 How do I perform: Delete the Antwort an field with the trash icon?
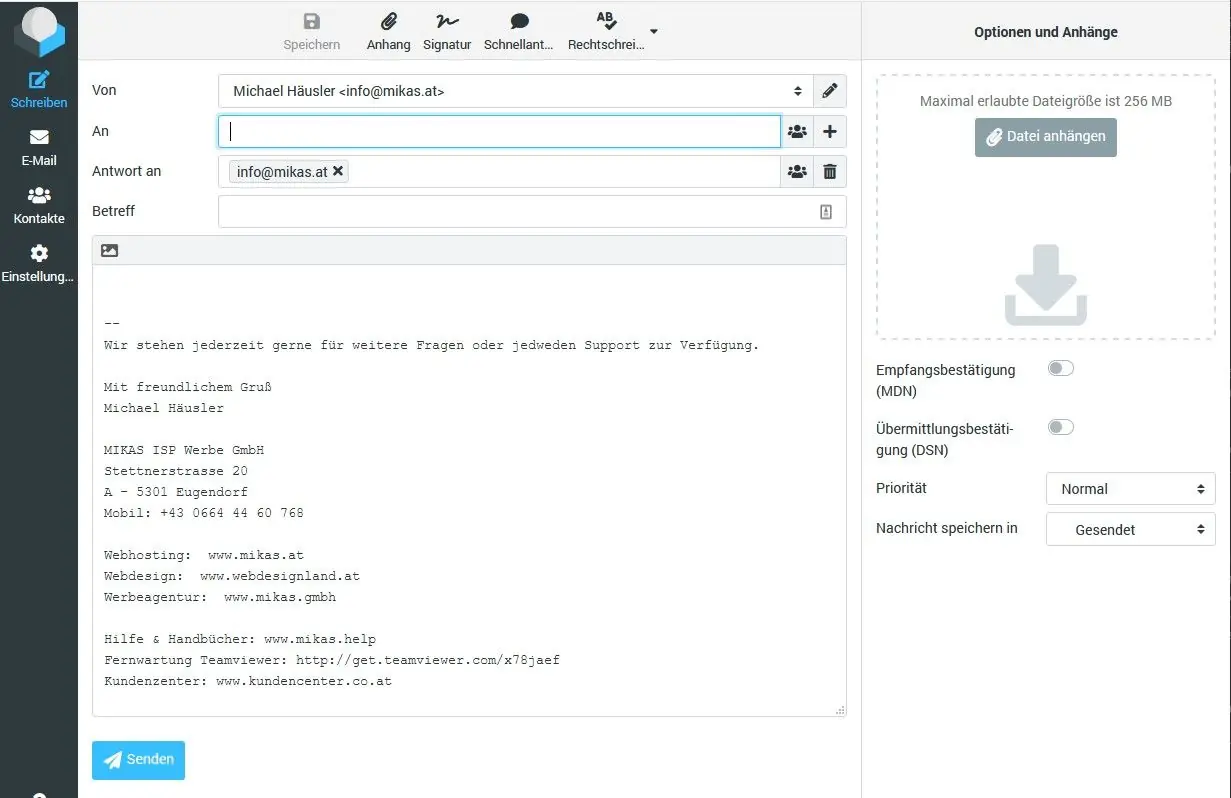(830, 171)
